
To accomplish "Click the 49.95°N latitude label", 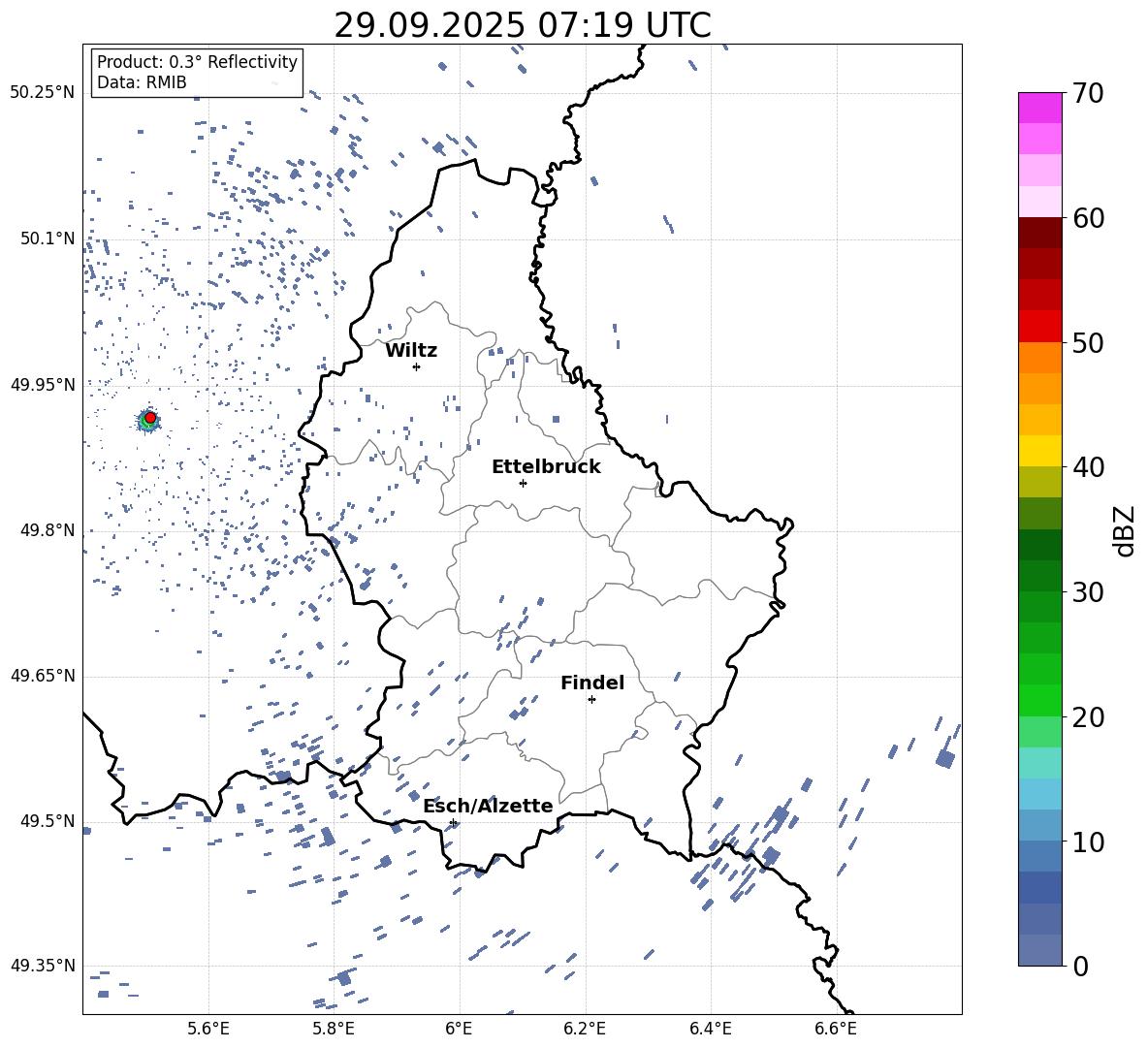I will (x=43, y=384).
